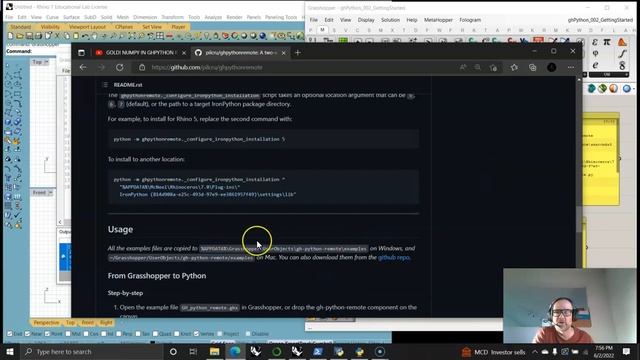
Task: Click the Cortana circle button
Action: pyautogui.click(x=173, y=351)
